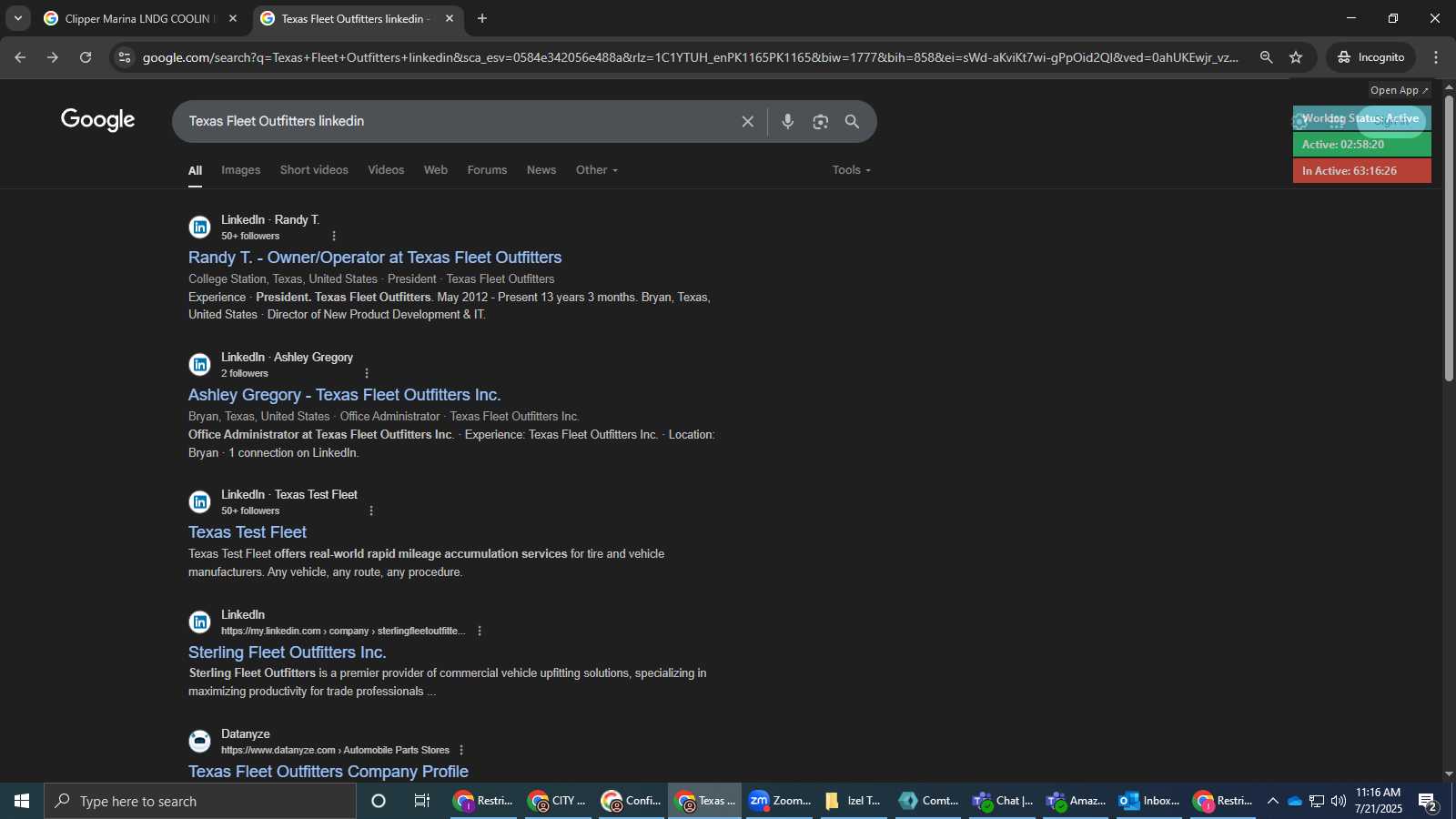Switch to Short videos tab
This screenshot has height=819, width=1456.
coord(314,170)
